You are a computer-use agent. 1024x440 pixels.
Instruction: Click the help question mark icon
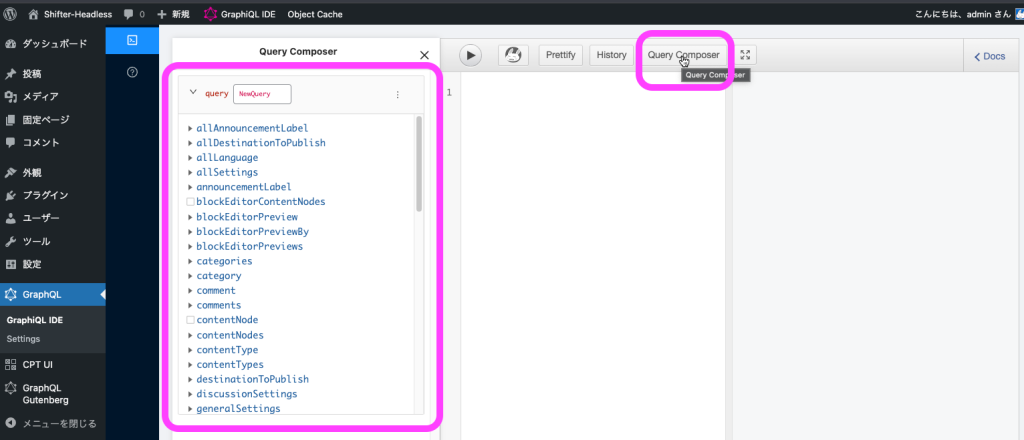point(132,72)
